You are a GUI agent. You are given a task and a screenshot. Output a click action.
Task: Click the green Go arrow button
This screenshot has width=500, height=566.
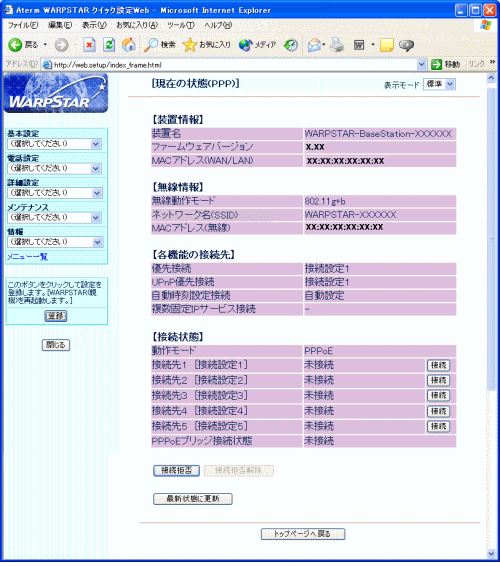pos(436,64)
